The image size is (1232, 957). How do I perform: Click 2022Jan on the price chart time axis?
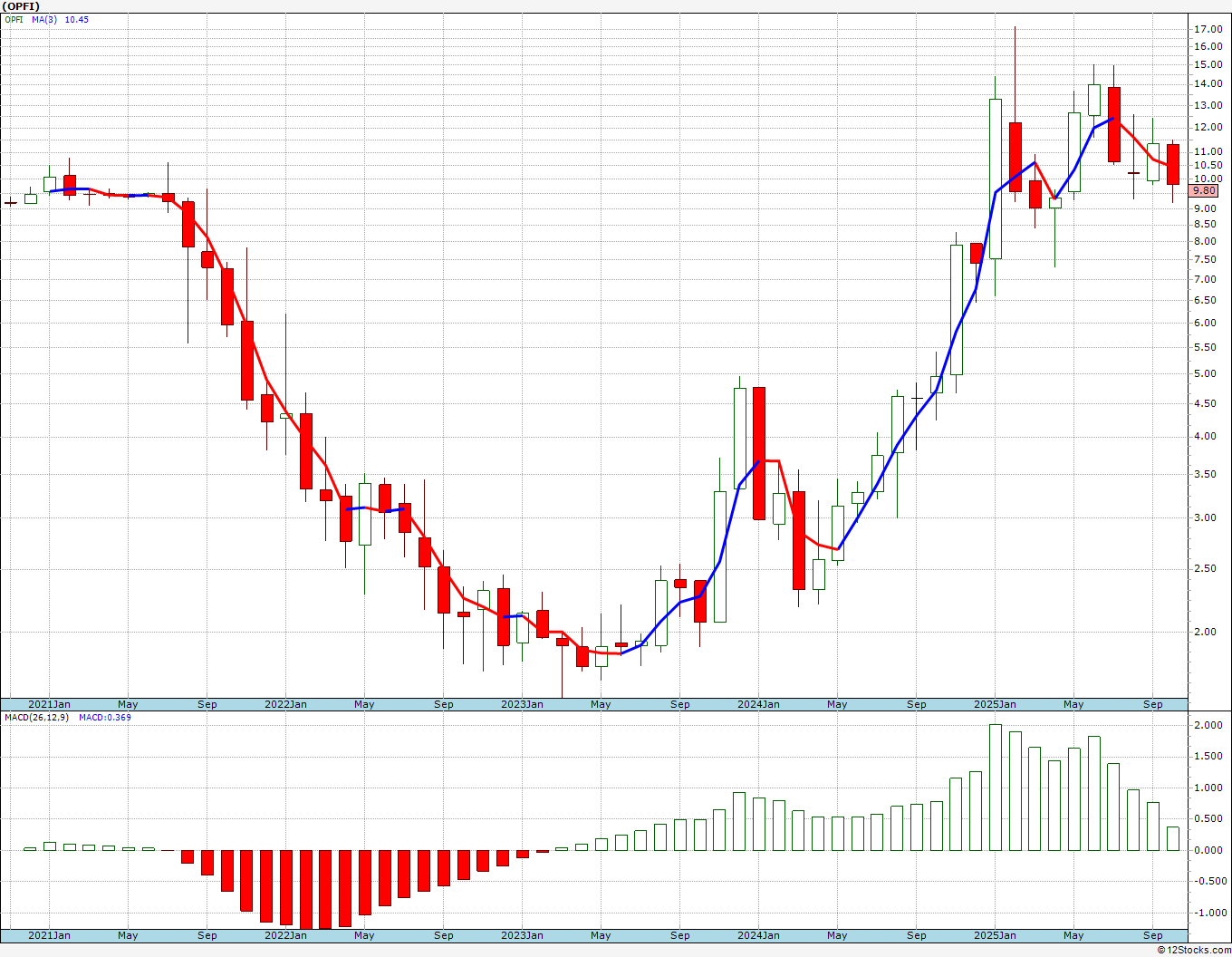[x=285, y=704]
